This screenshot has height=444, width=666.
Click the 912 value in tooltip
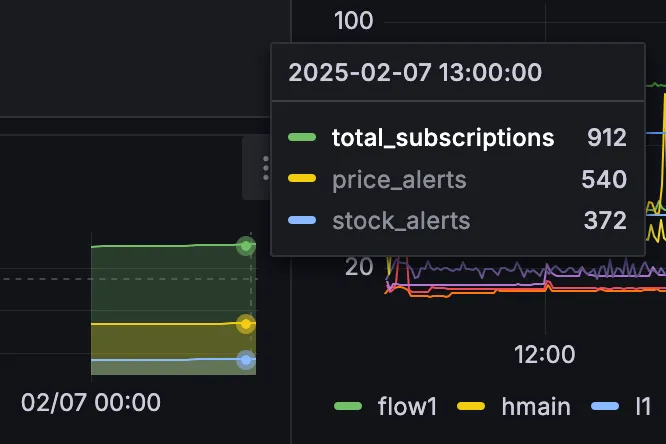tap(607, 138)
